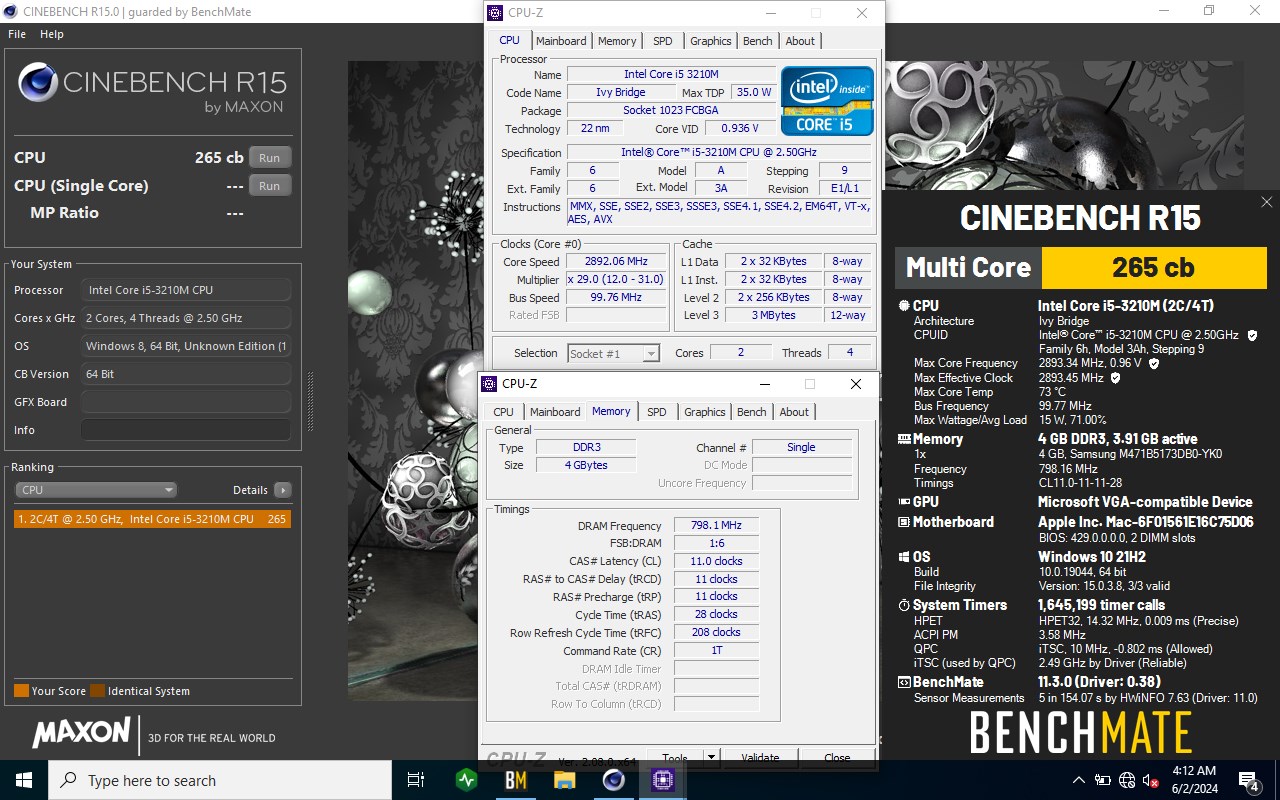The height and width of the screenshot is (800, 1280).
Task: Run the CPU (Single Core) benchmark
Action: (x=270, y=186)
